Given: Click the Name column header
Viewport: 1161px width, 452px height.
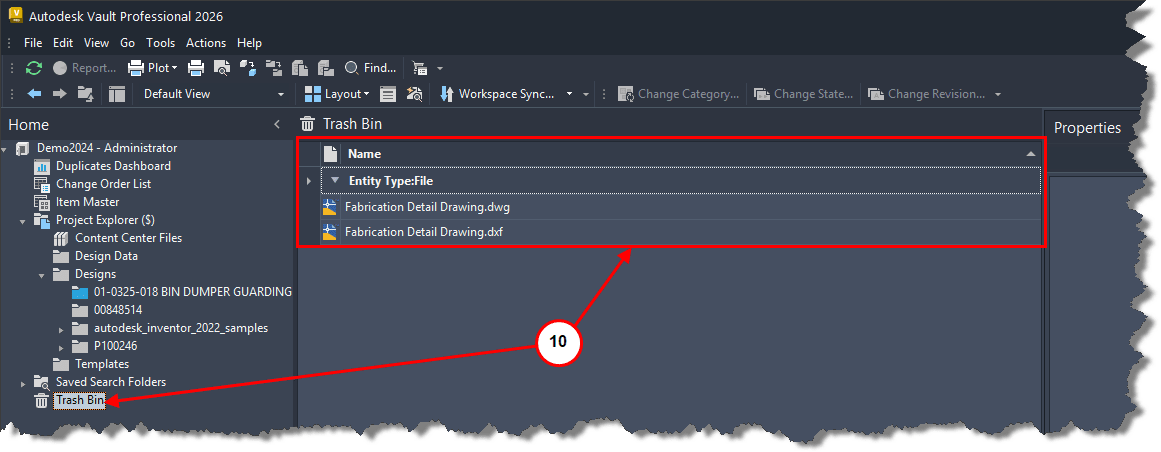Looking at the screenshot, I should [x=690, y=154].
